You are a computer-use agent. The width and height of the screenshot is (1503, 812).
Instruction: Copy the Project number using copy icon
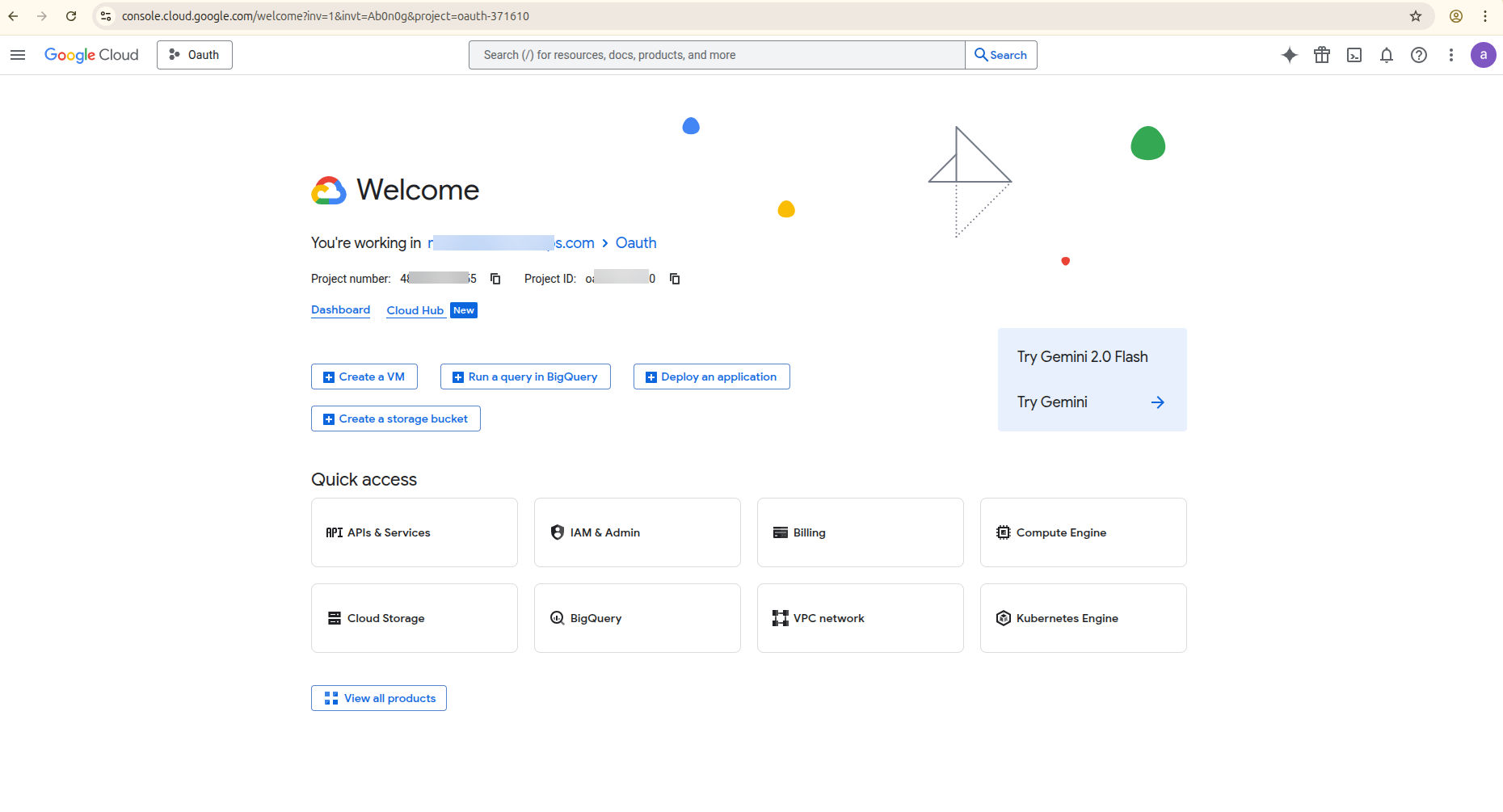click(x=495, y=278)
